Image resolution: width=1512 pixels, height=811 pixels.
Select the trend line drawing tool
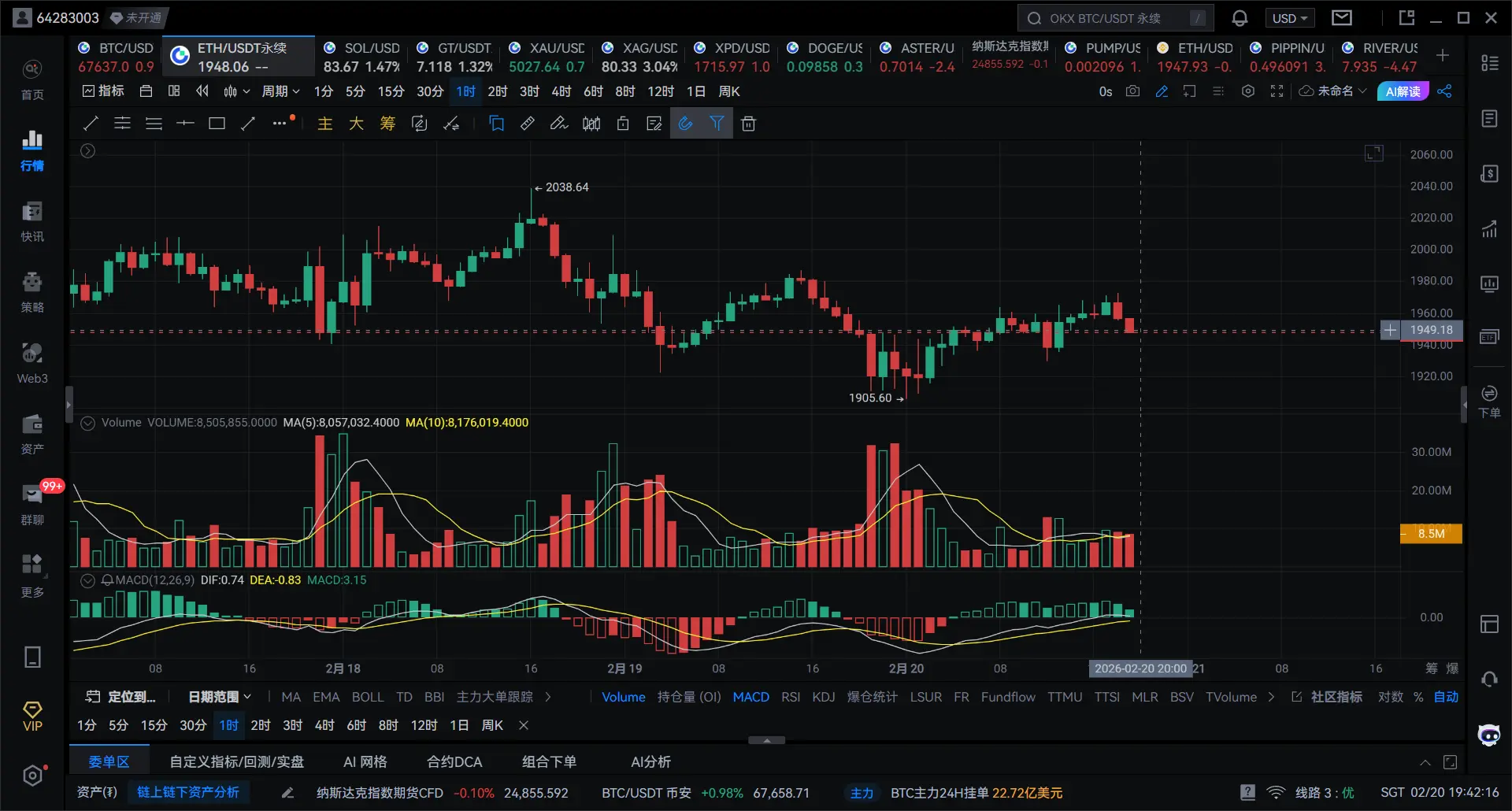click(91, 124)
